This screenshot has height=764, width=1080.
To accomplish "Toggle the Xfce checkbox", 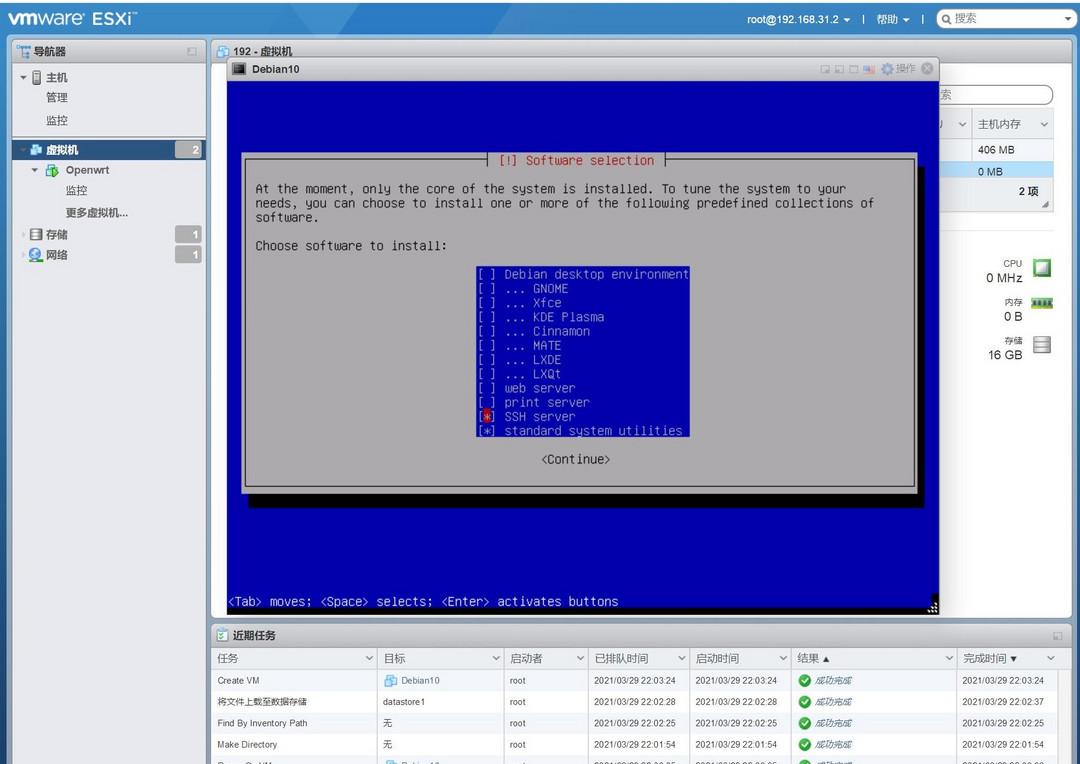I will (x=487, y=303).
